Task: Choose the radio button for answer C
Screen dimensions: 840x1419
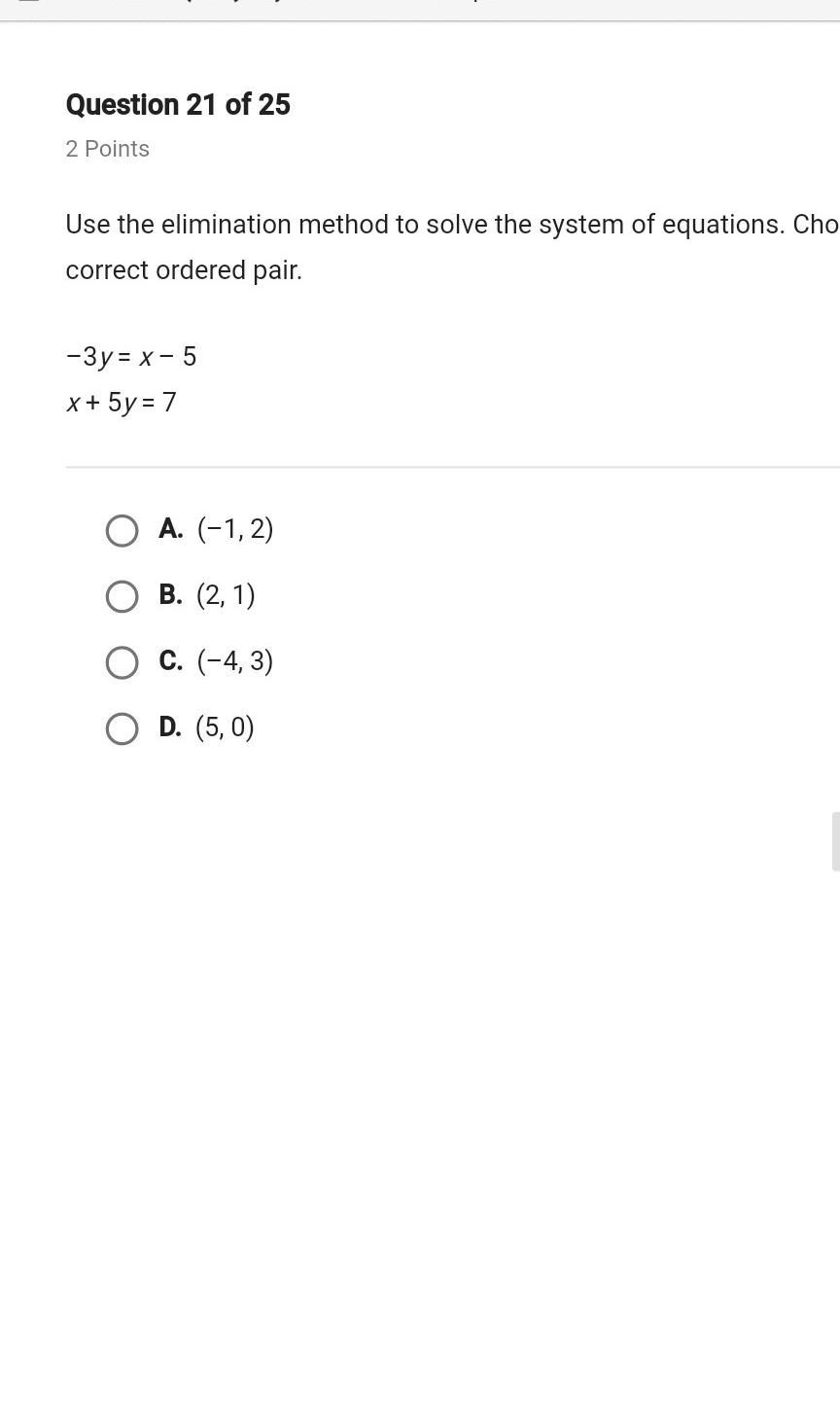Action: click(122, 662)
